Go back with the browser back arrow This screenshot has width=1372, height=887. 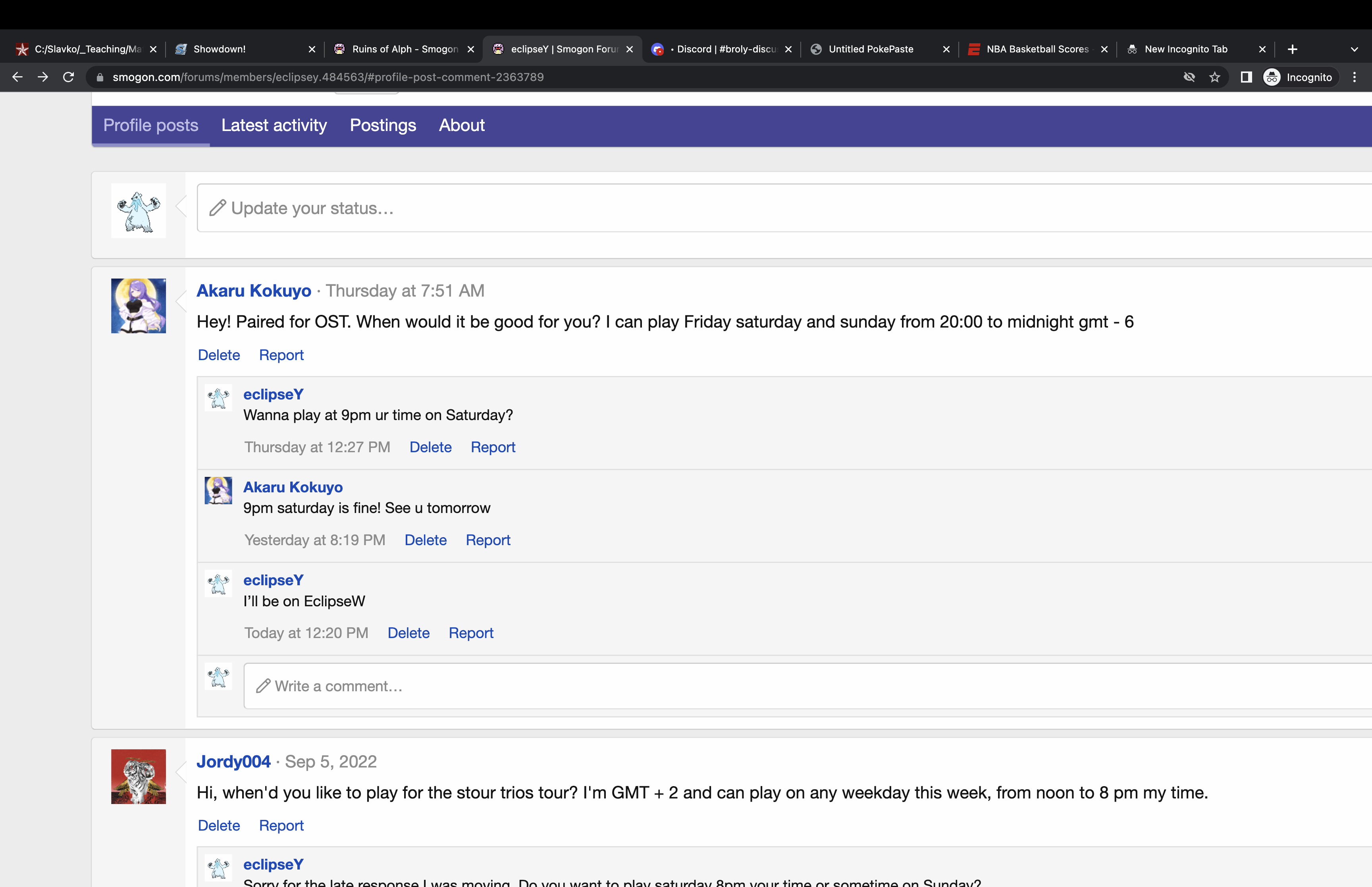(x=17, y=77)
